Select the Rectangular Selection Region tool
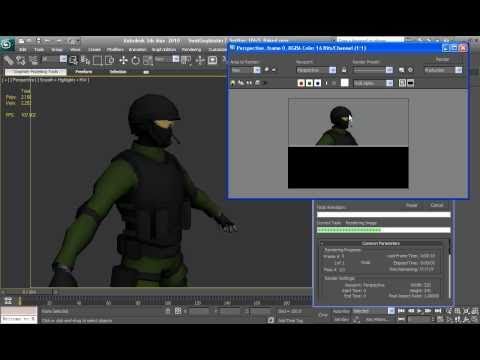The height and width of the screenshot is (360, 480). click(97, 60)
